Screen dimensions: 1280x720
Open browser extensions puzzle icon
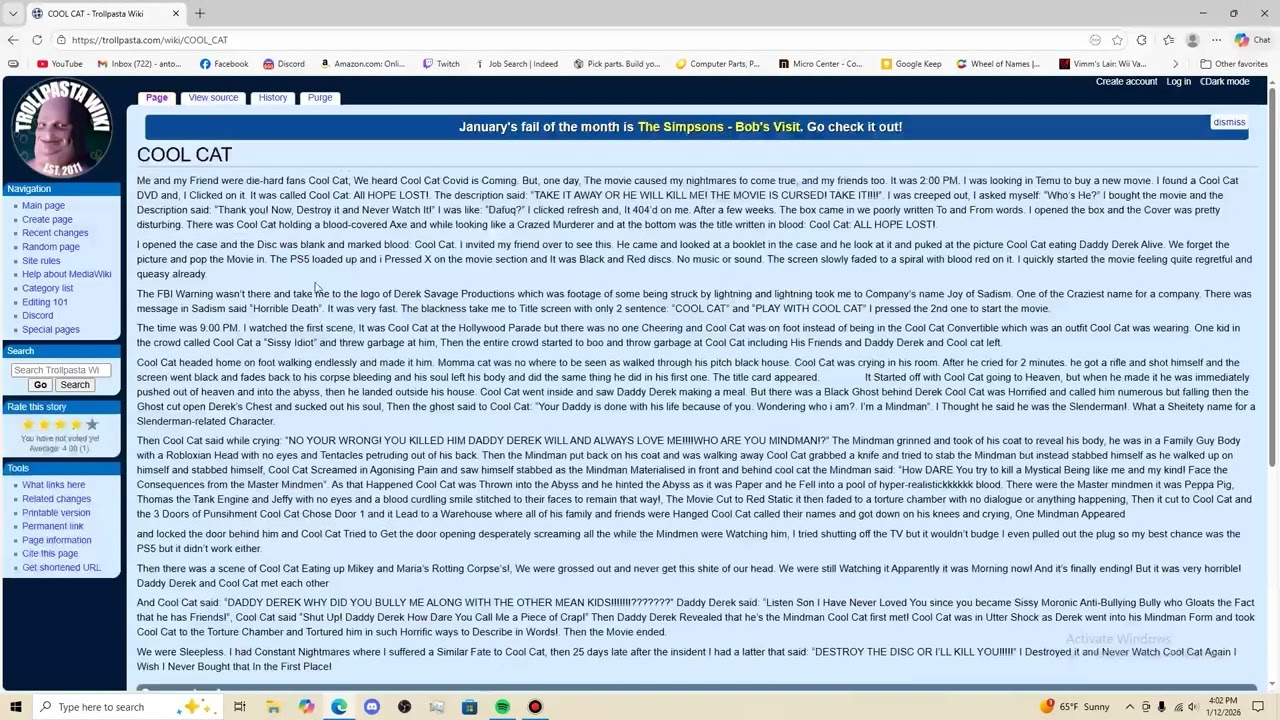point(1141,40)
